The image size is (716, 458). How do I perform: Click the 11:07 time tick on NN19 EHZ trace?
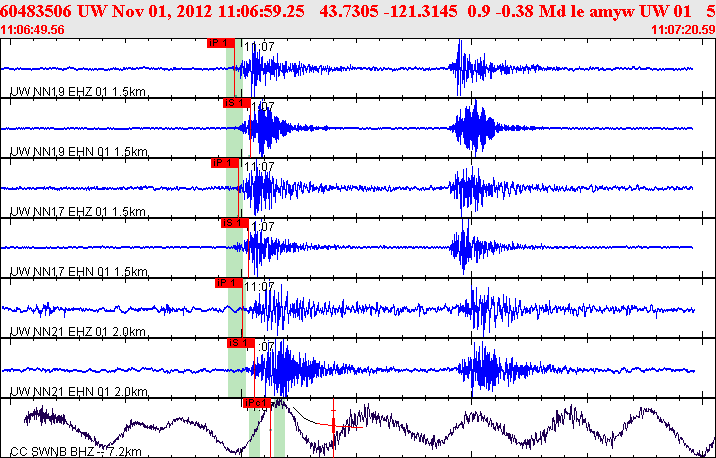(259, 47)
